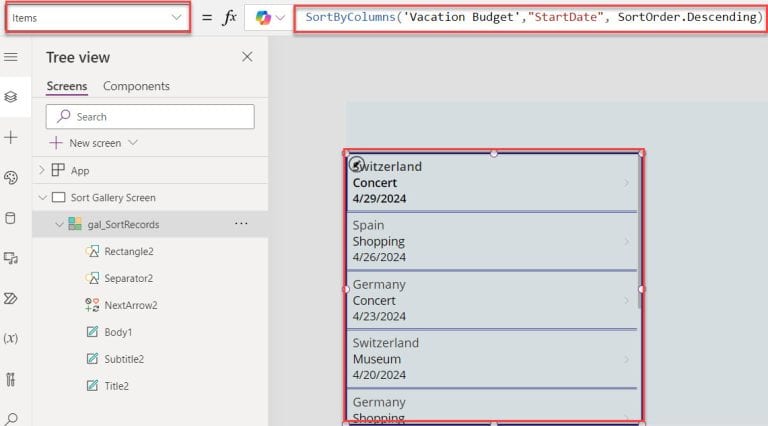Viewport: 768px width, 426px height.
Task: Click the arrow on the Germany Concert row
Action: 626,301
